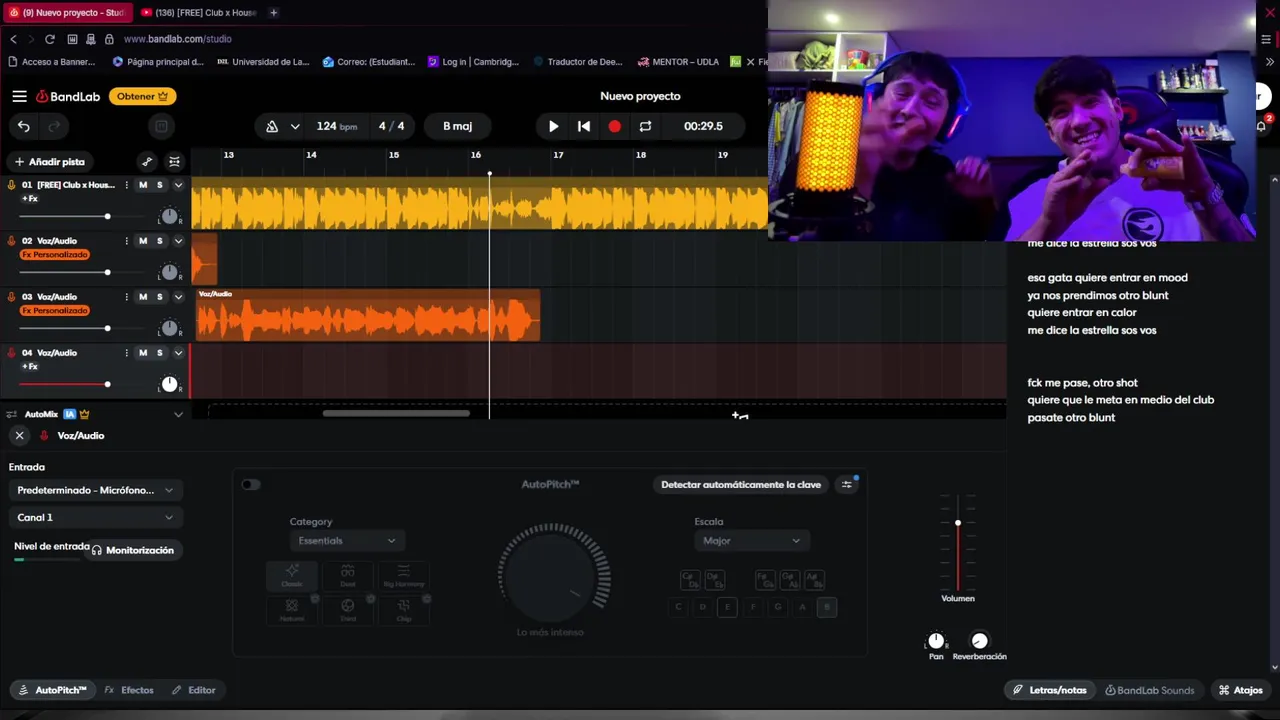This screenshot has height=720, width=1280.
Task: Click Detectar automáticamente la clave
Action: click(741, 485)
